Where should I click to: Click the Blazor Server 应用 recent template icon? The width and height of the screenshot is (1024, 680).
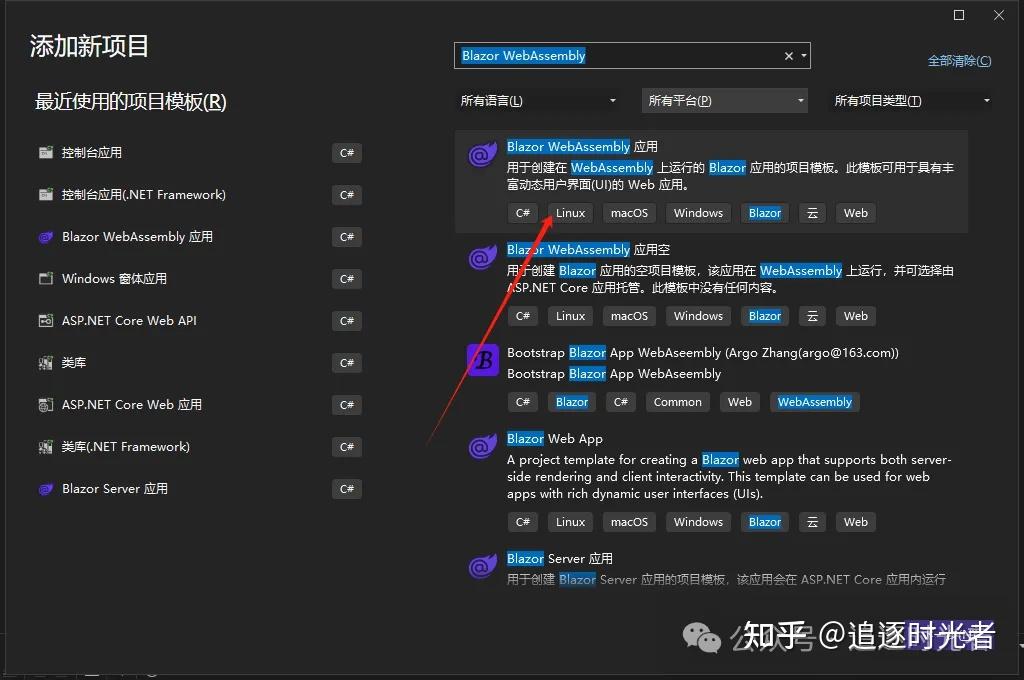[46, 489]
